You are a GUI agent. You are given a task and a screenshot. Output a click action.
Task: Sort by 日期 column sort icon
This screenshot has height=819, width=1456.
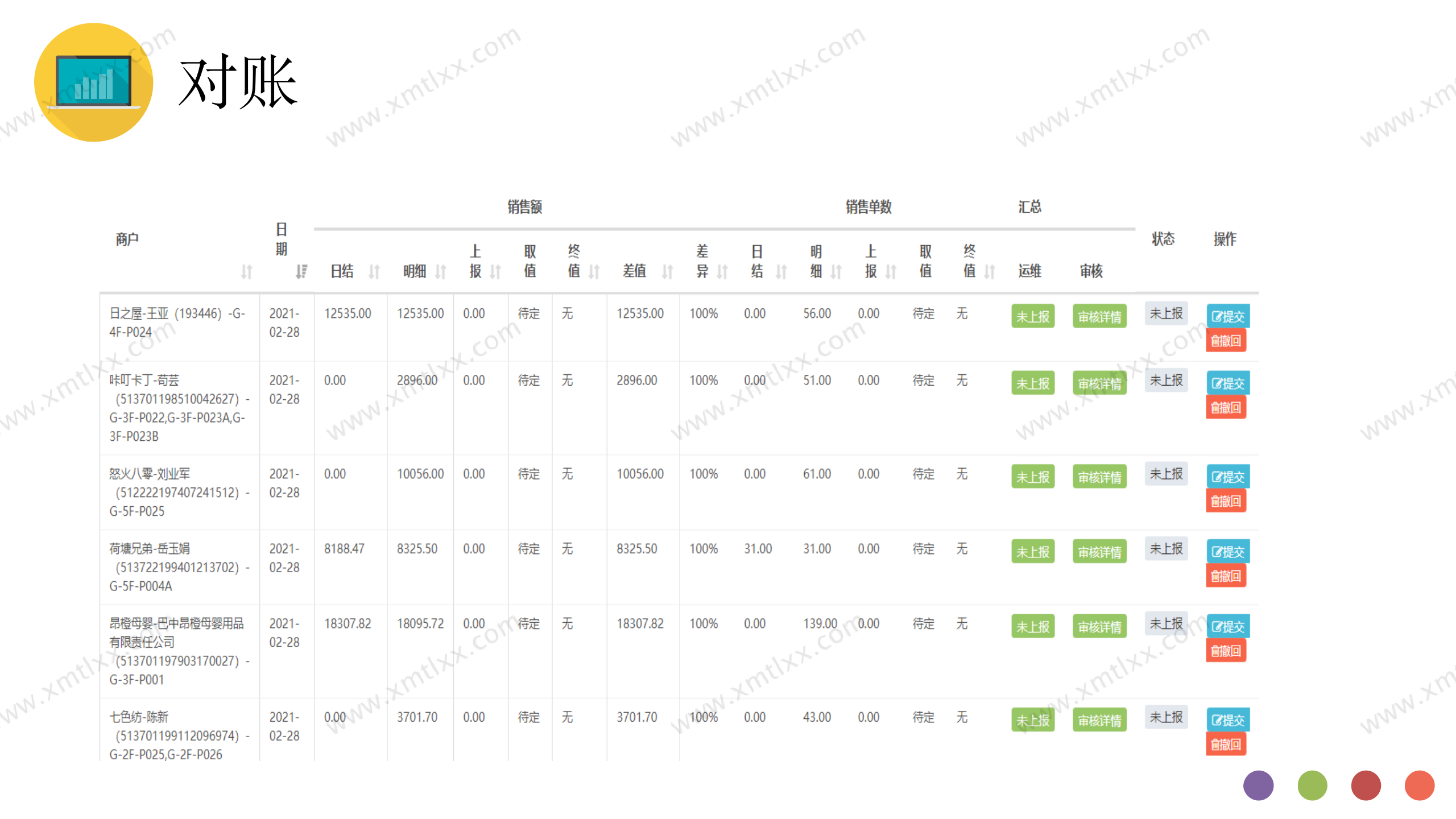coord(301,272)
